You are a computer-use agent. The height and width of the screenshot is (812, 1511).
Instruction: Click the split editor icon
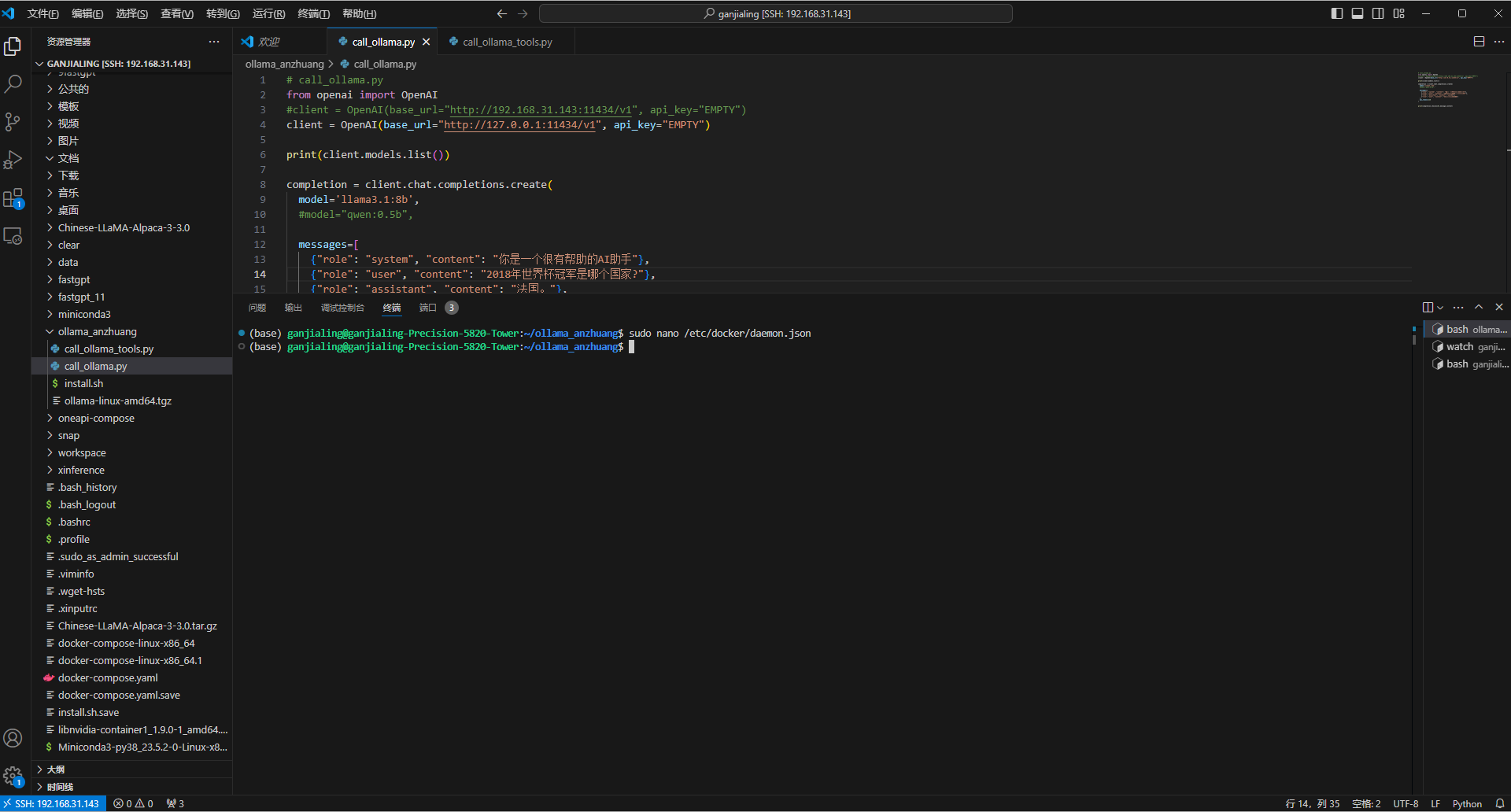1479,42
